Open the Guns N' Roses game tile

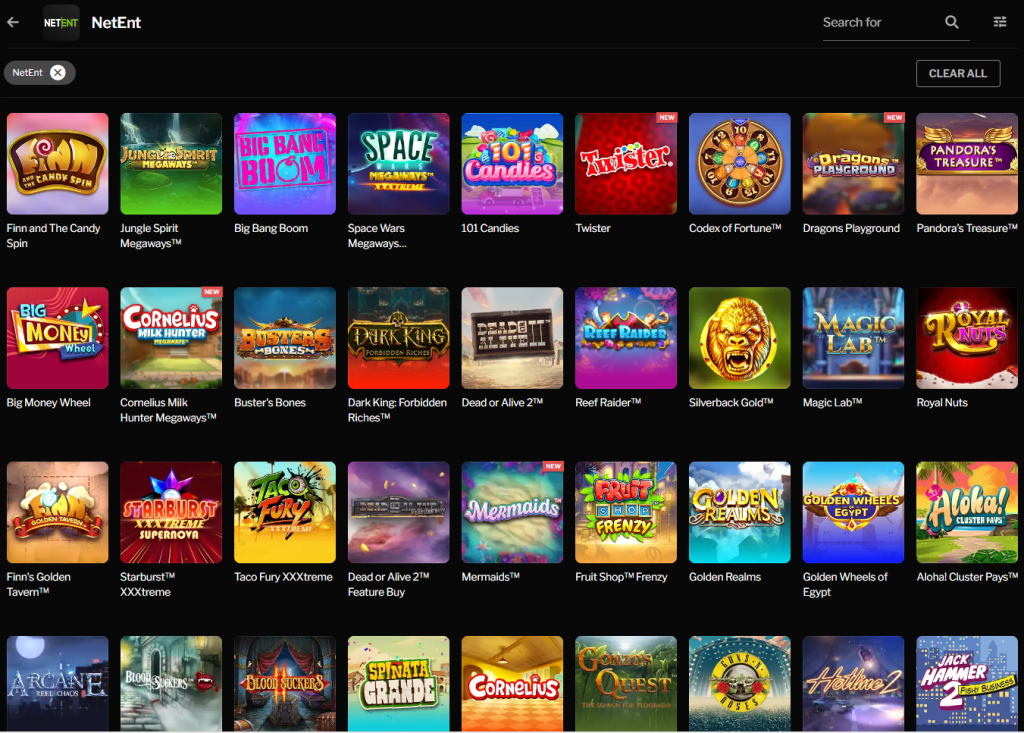[x=739, y=685]
